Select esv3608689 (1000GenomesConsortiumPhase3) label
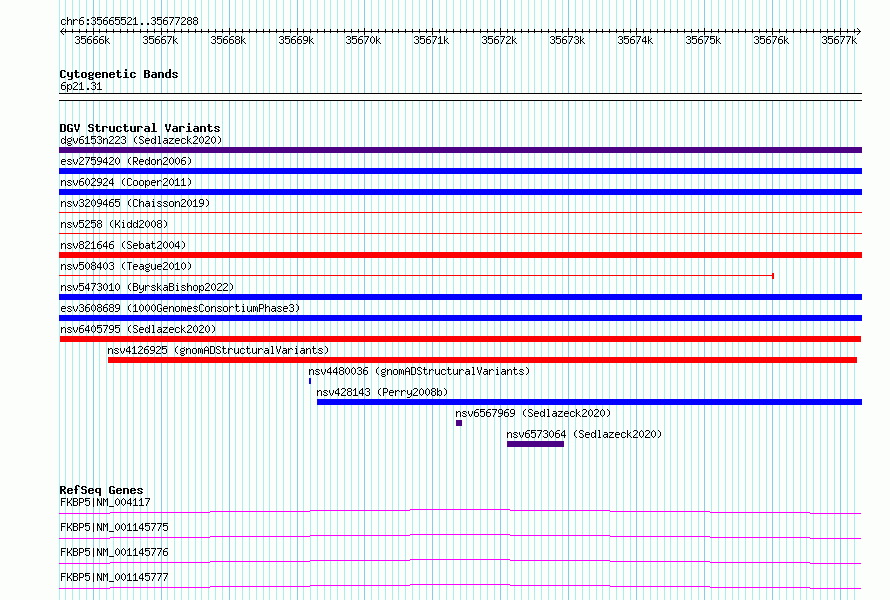 [x=180, y=308]
